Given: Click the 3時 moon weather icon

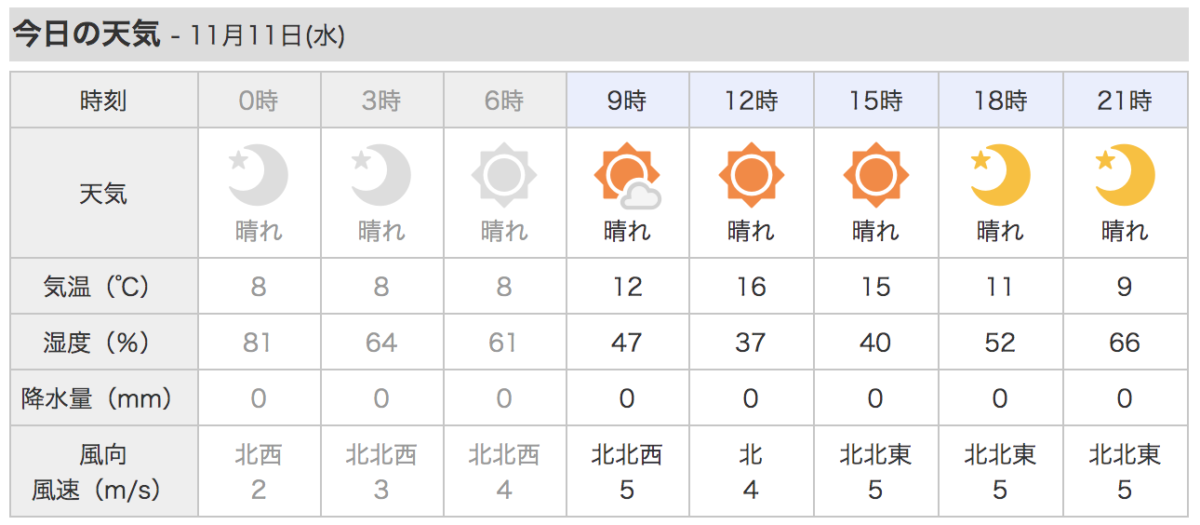Looking at the screenshot, I should click(382, 175).
